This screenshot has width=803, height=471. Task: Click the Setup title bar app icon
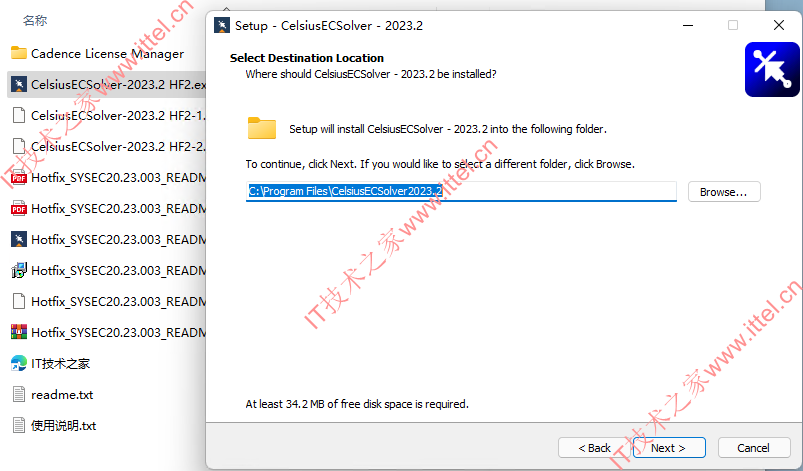click(x=222, y=25)
